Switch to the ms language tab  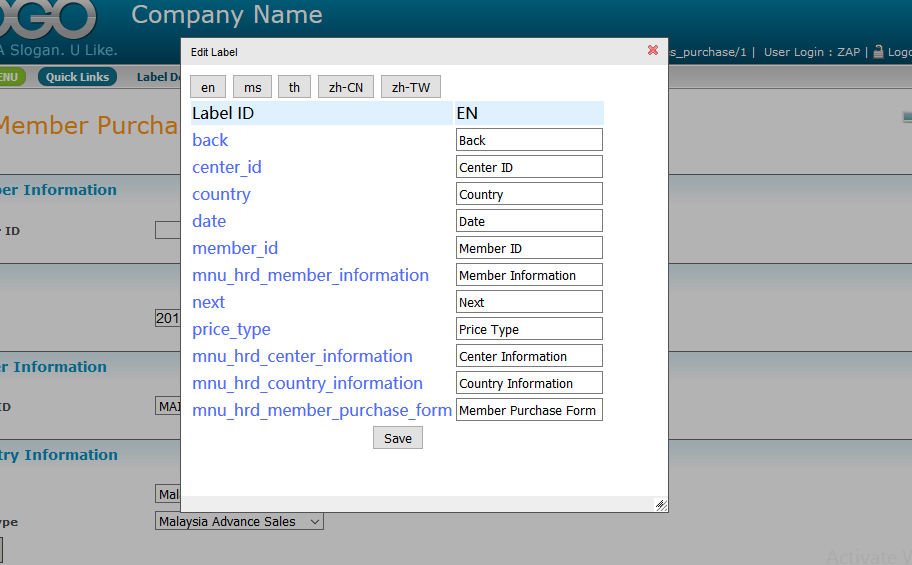coord(252,87)
